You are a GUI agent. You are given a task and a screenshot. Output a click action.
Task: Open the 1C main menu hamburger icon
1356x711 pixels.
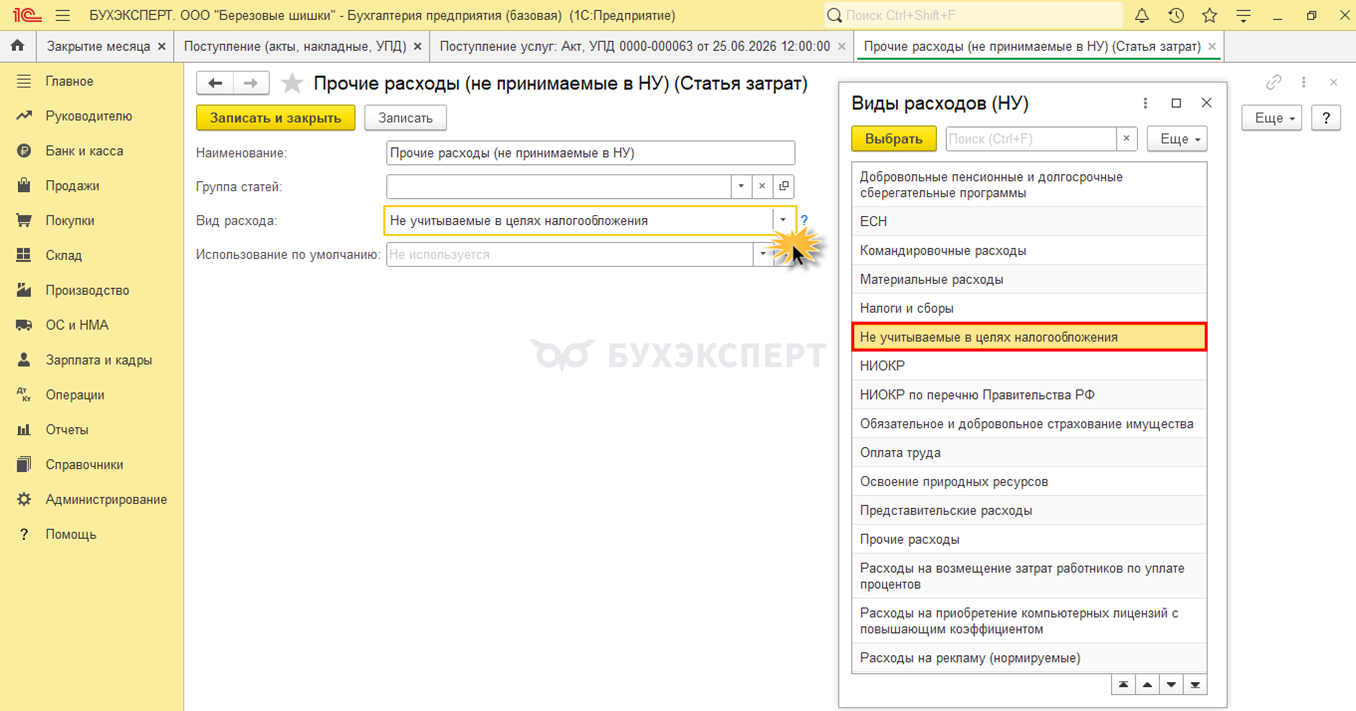63,16
